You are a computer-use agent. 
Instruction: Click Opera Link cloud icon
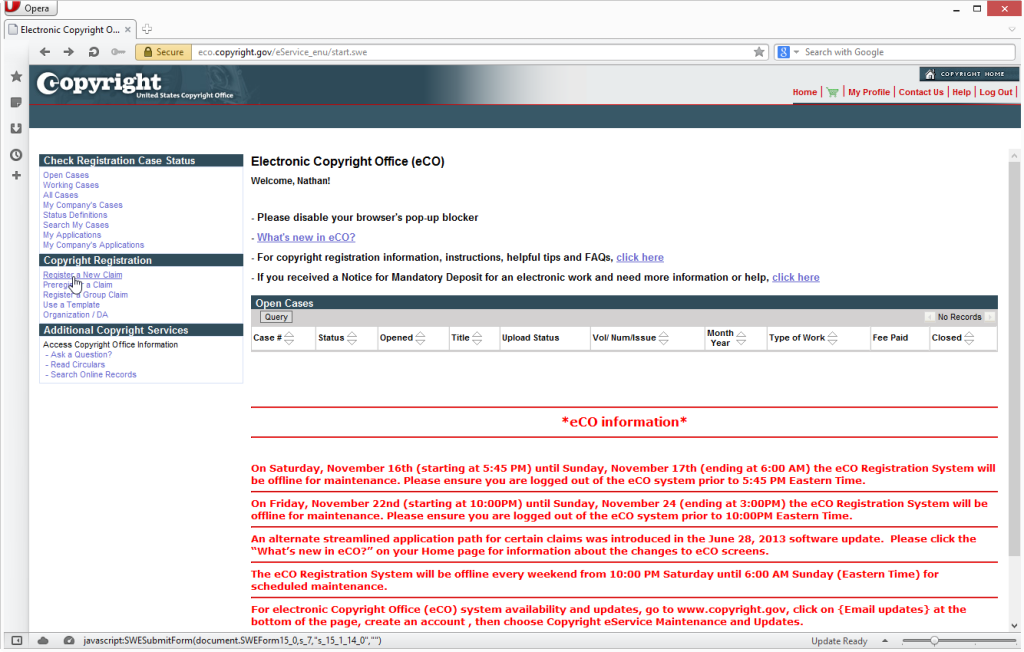43,641
